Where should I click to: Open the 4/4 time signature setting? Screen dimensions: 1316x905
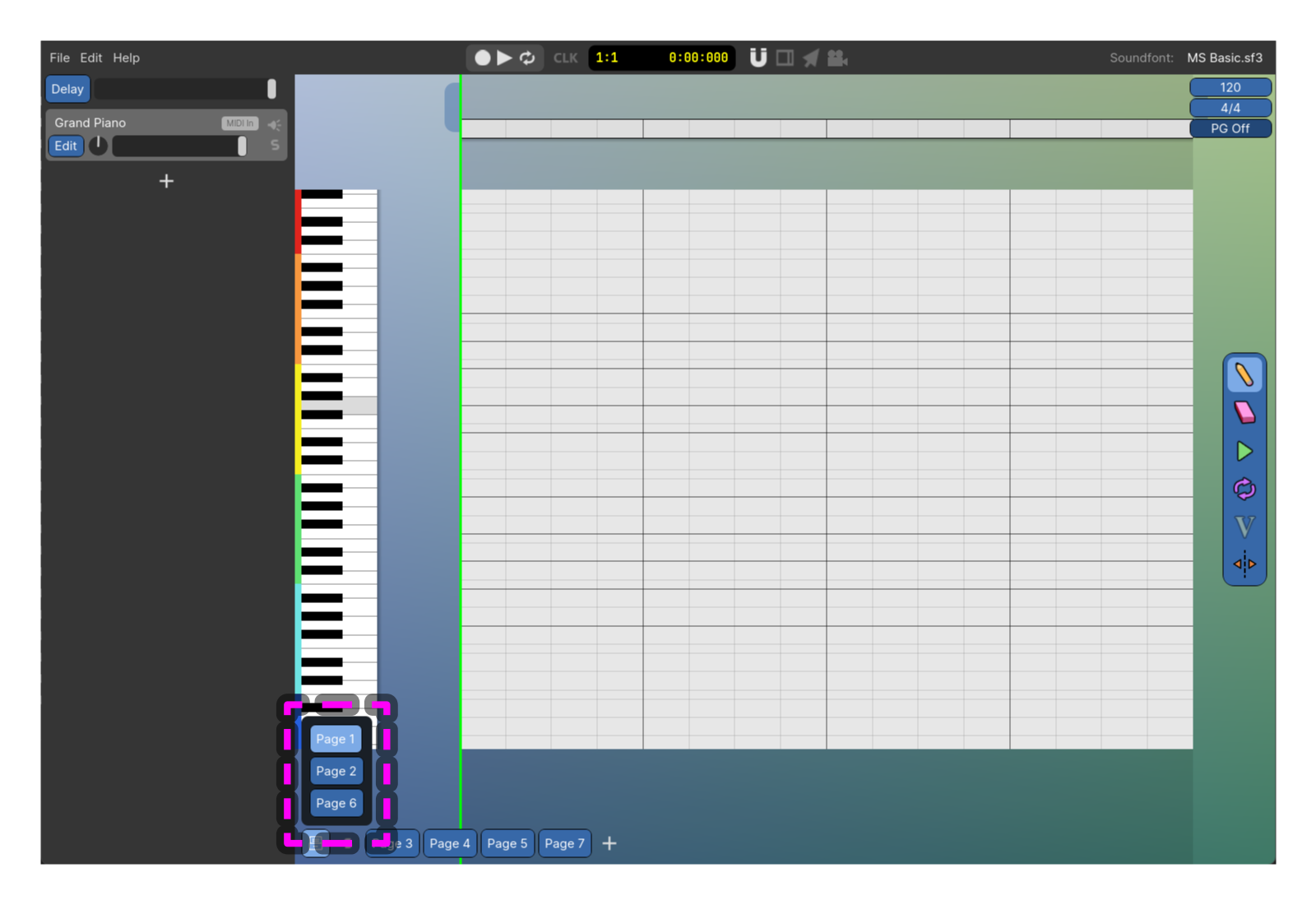tap(1230, 108)
